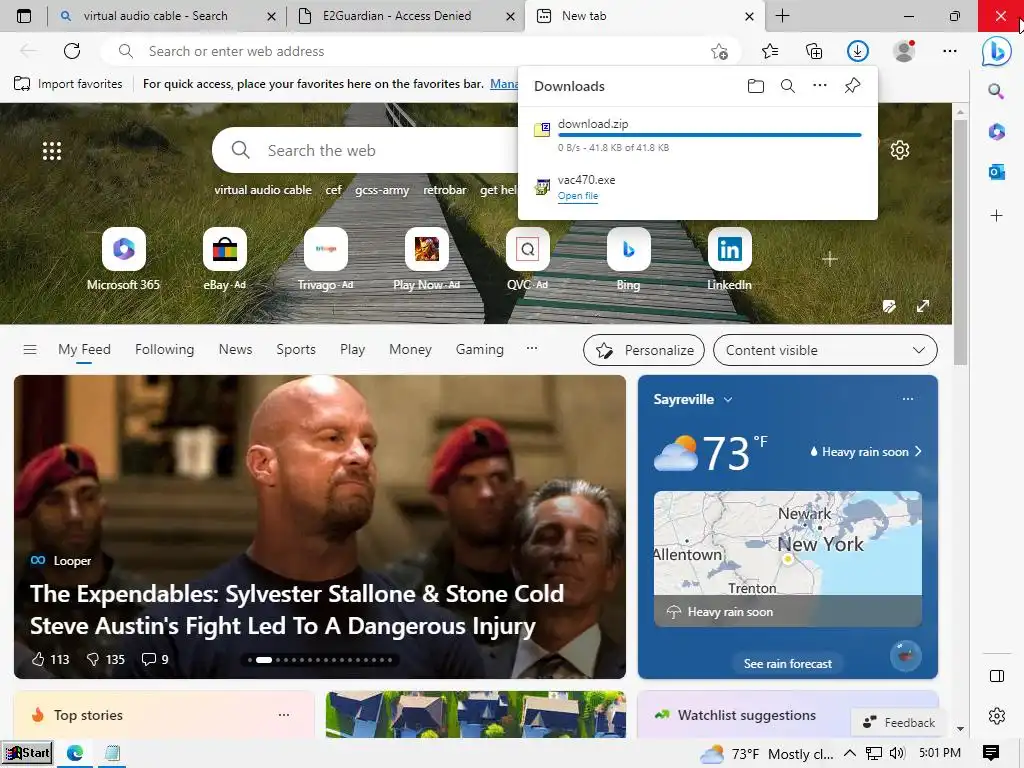Open Heavy rain soon alert arrow

click(x=918, y=451)
